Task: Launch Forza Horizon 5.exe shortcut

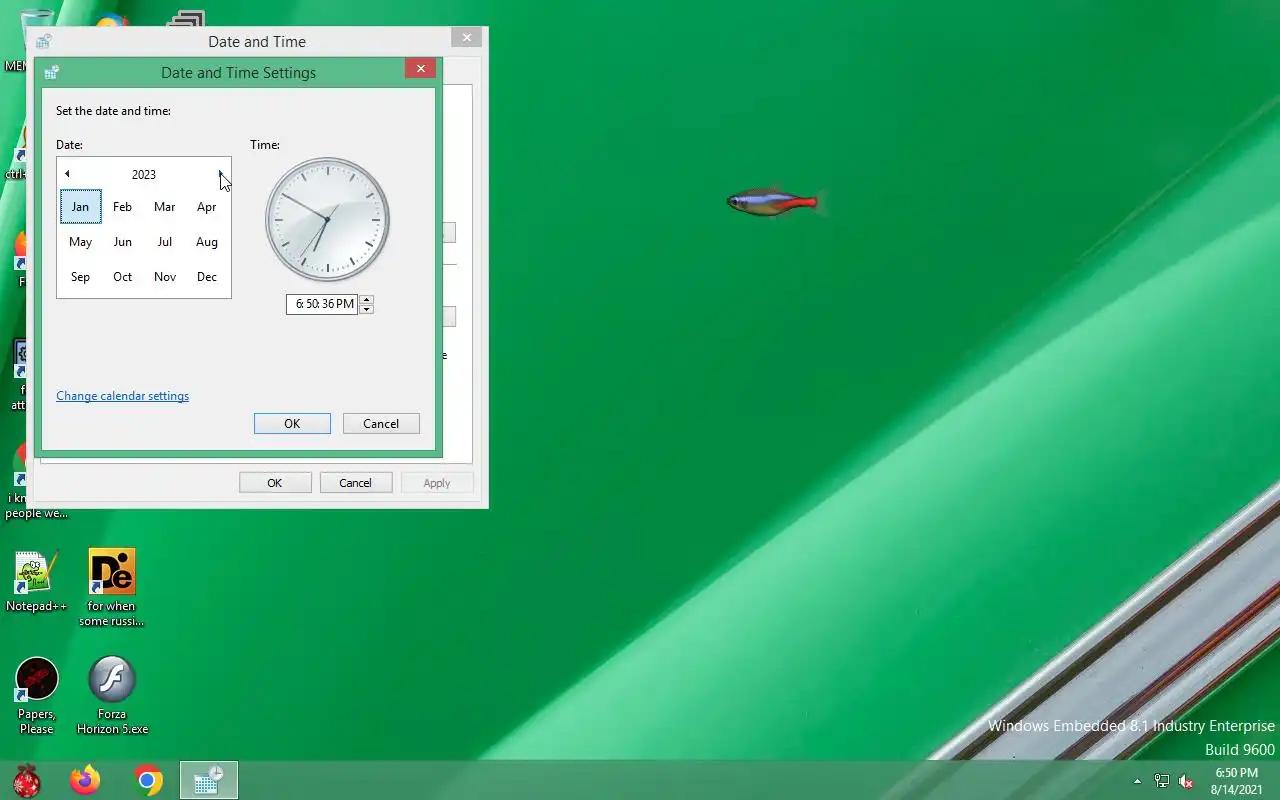Action: tap(112, 696)
